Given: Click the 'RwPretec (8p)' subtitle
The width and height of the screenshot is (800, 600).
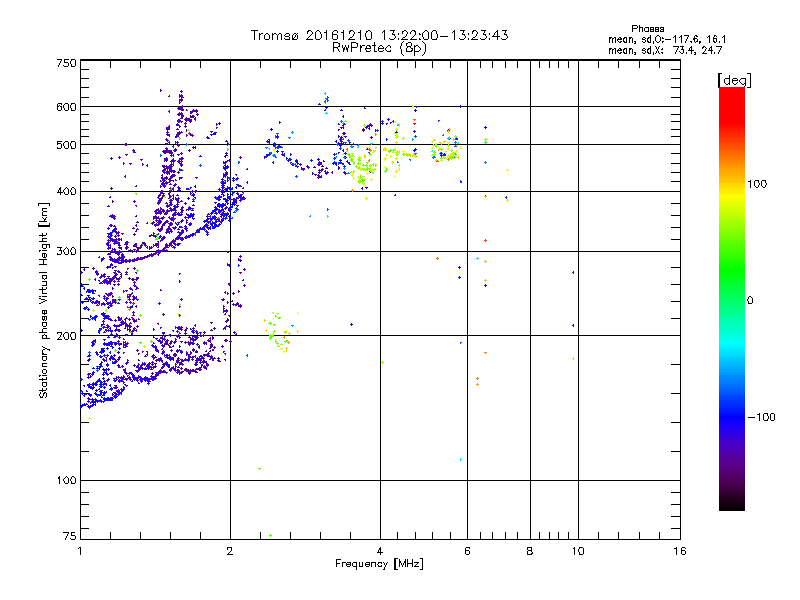Looking at the screenshot, I should (x=379, y=48).
